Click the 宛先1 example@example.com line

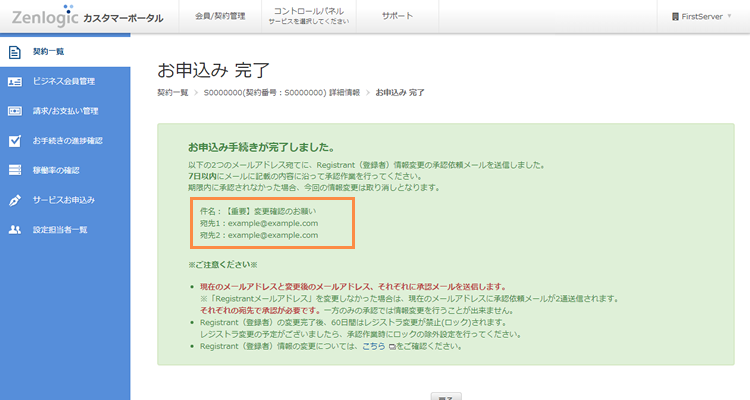point(259,223)
